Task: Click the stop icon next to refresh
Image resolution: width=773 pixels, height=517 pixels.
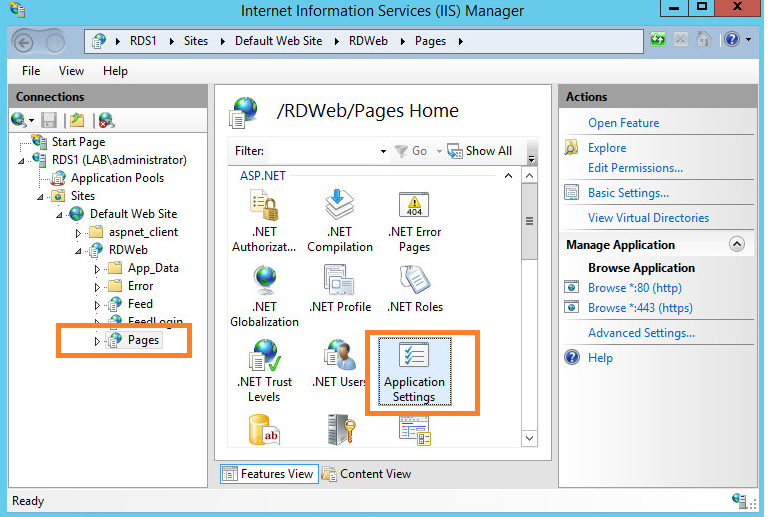Action: coord(681,39)
